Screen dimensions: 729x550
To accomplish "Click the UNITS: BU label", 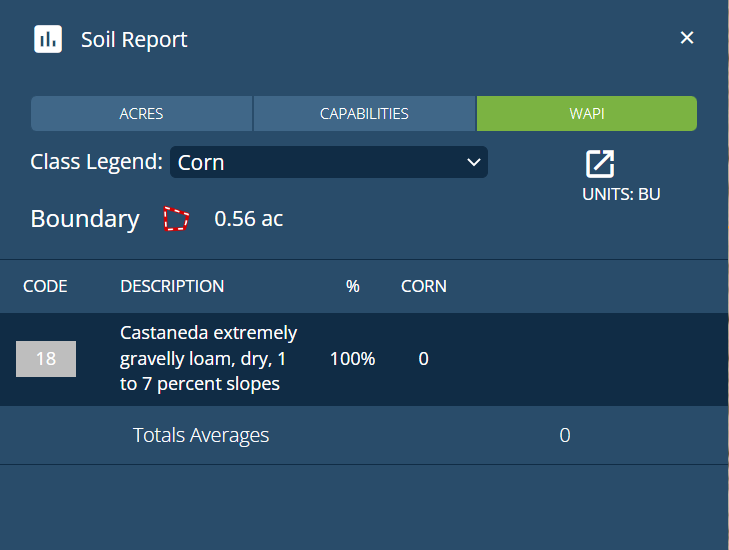I will click(621, 194).
